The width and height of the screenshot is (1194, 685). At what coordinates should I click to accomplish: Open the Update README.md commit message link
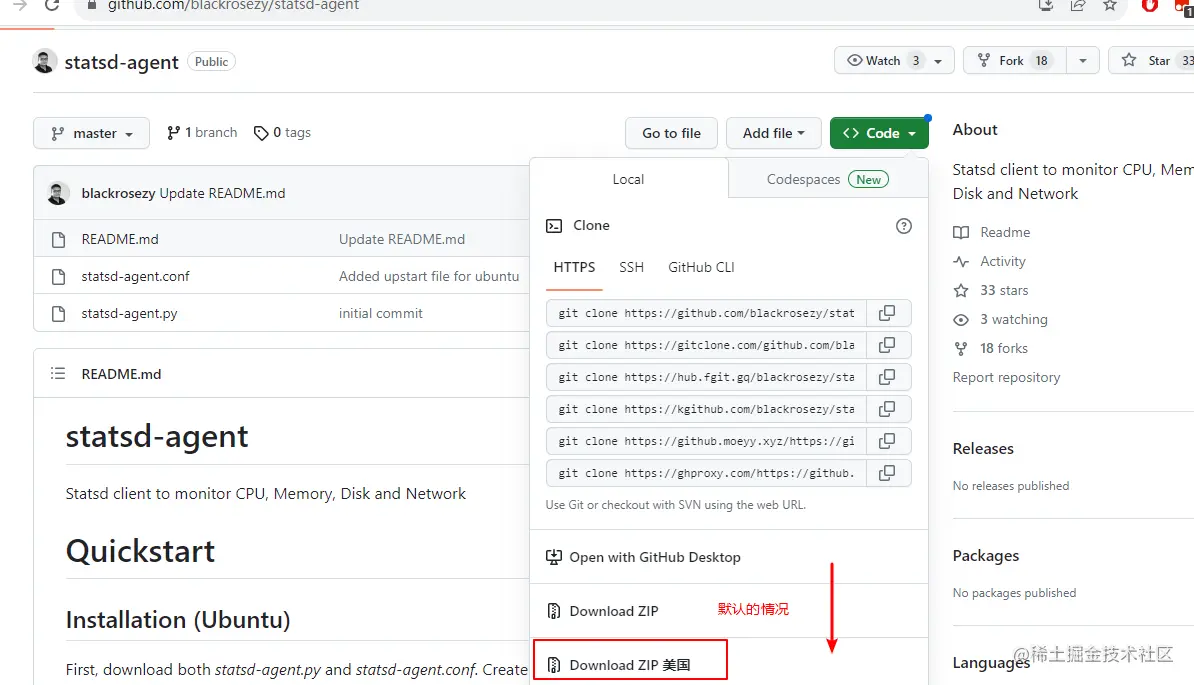coord(402,240)
